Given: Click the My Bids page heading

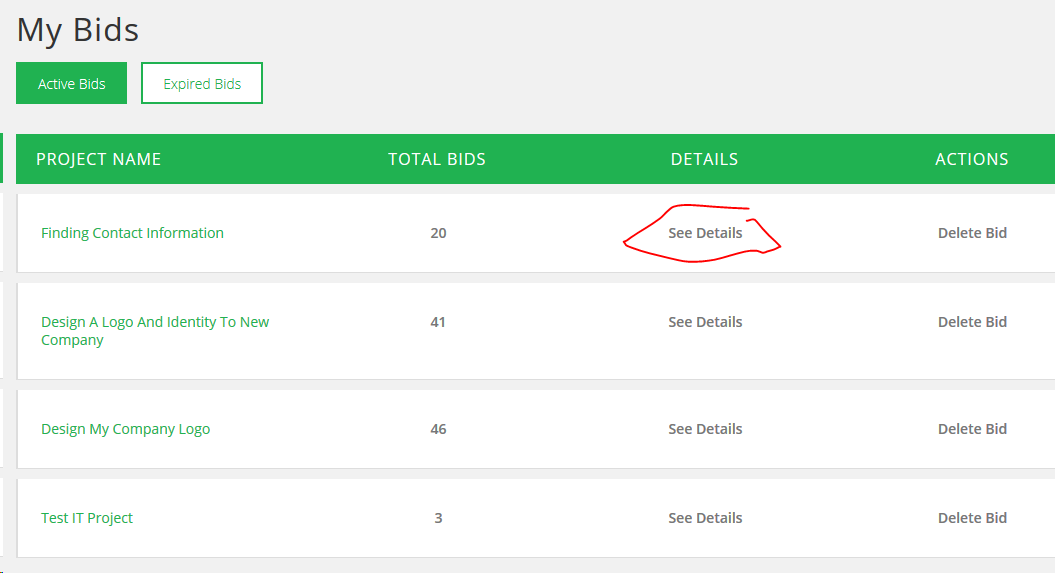Looking at the screenshot, I should [78, 30].
